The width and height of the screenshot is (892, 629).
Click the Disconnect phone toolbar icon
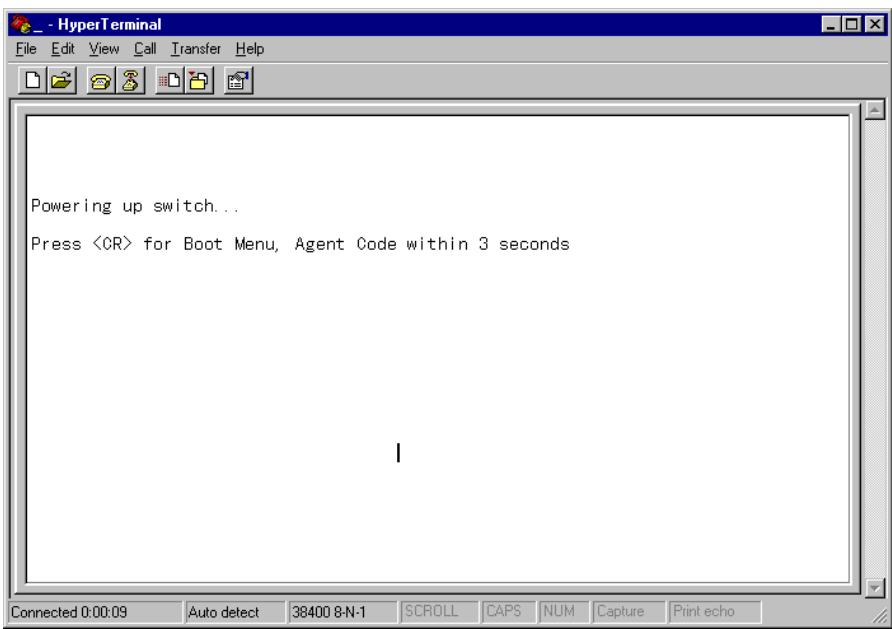coord(130,81)
